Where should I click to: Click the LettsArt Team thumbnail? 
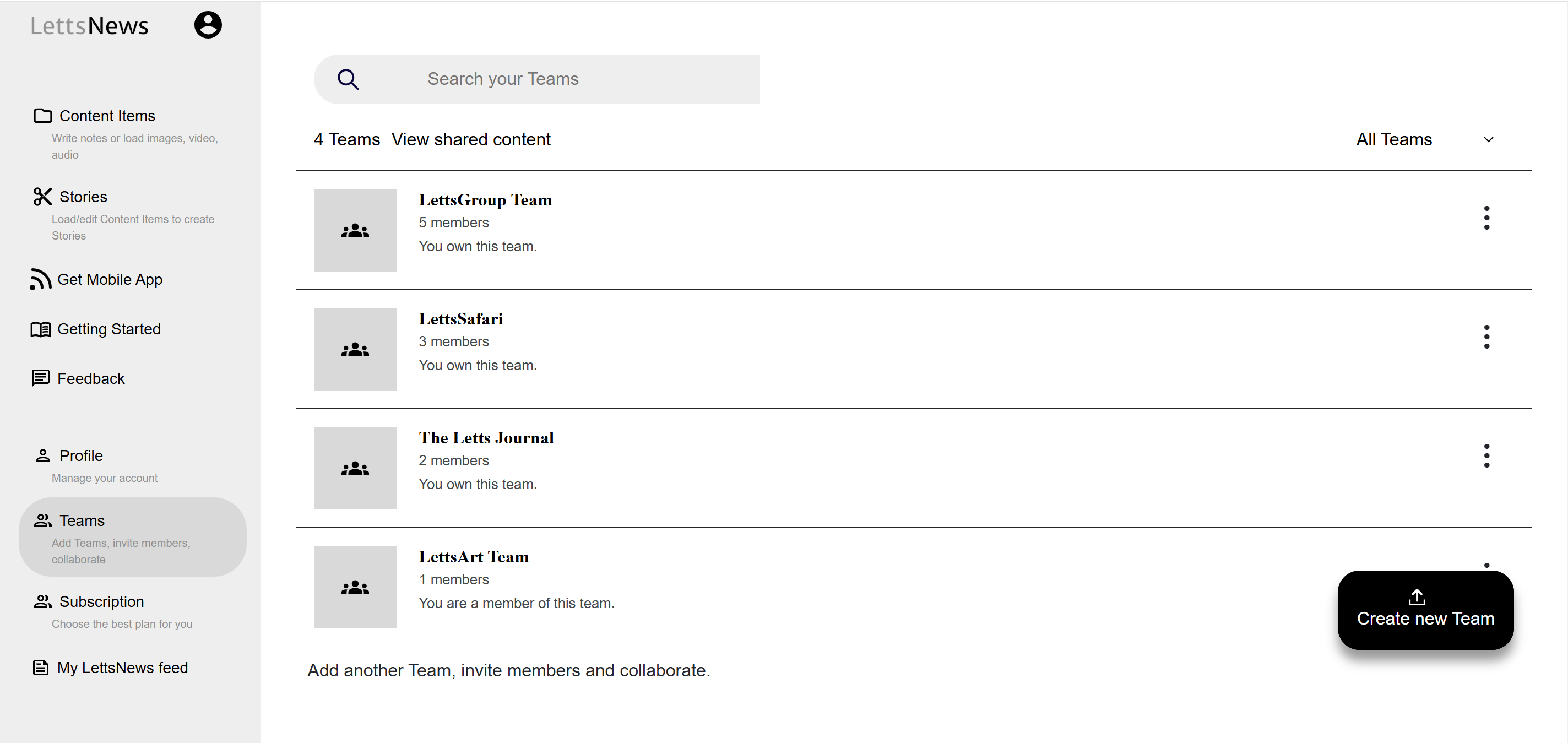click(355, 587)
